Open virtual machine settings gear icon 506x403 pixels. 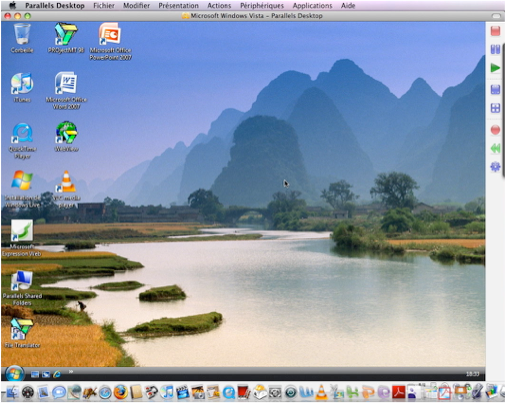495,166
